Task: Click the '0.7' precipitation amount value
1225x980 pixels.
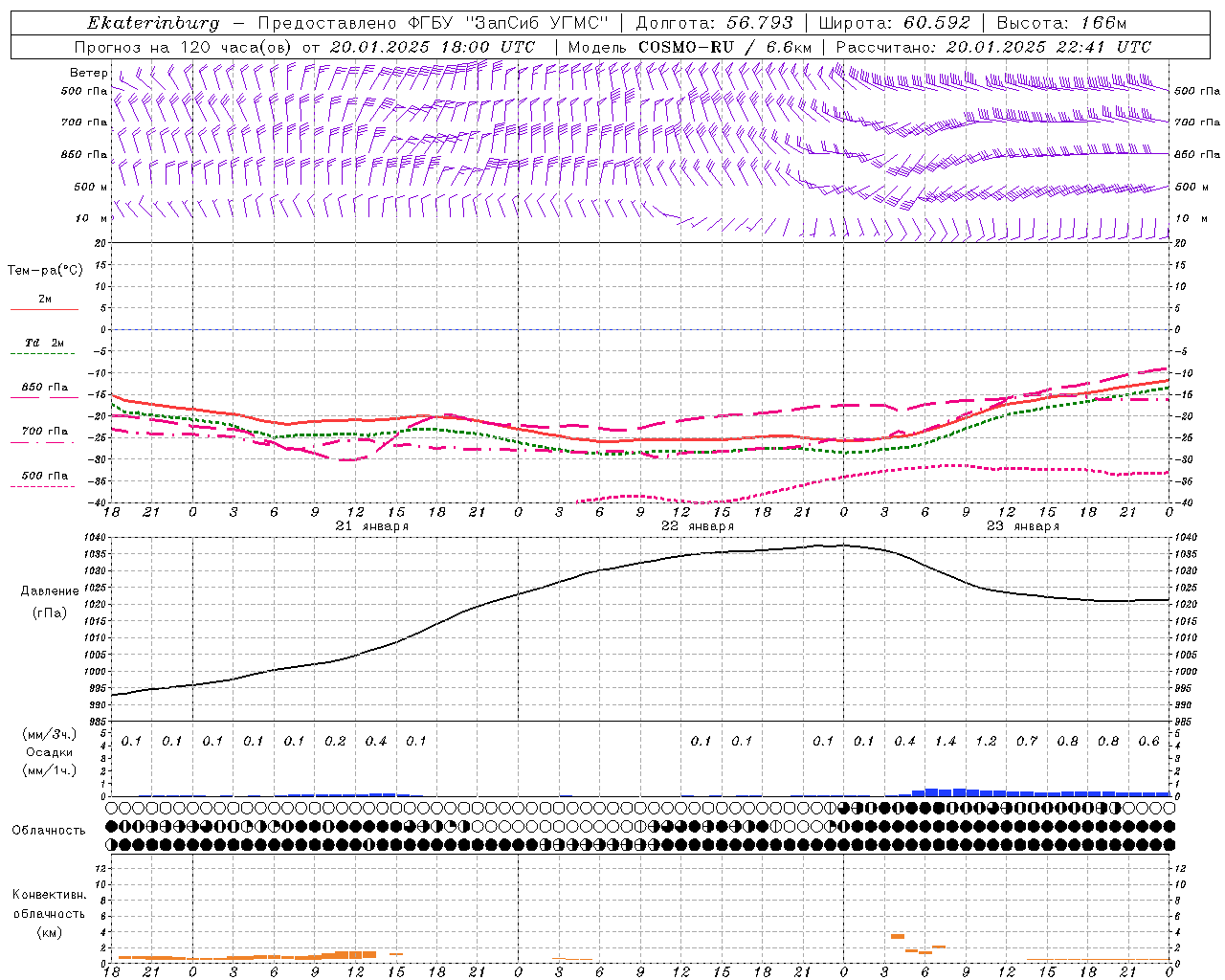Action: (x=1027, y=742)
